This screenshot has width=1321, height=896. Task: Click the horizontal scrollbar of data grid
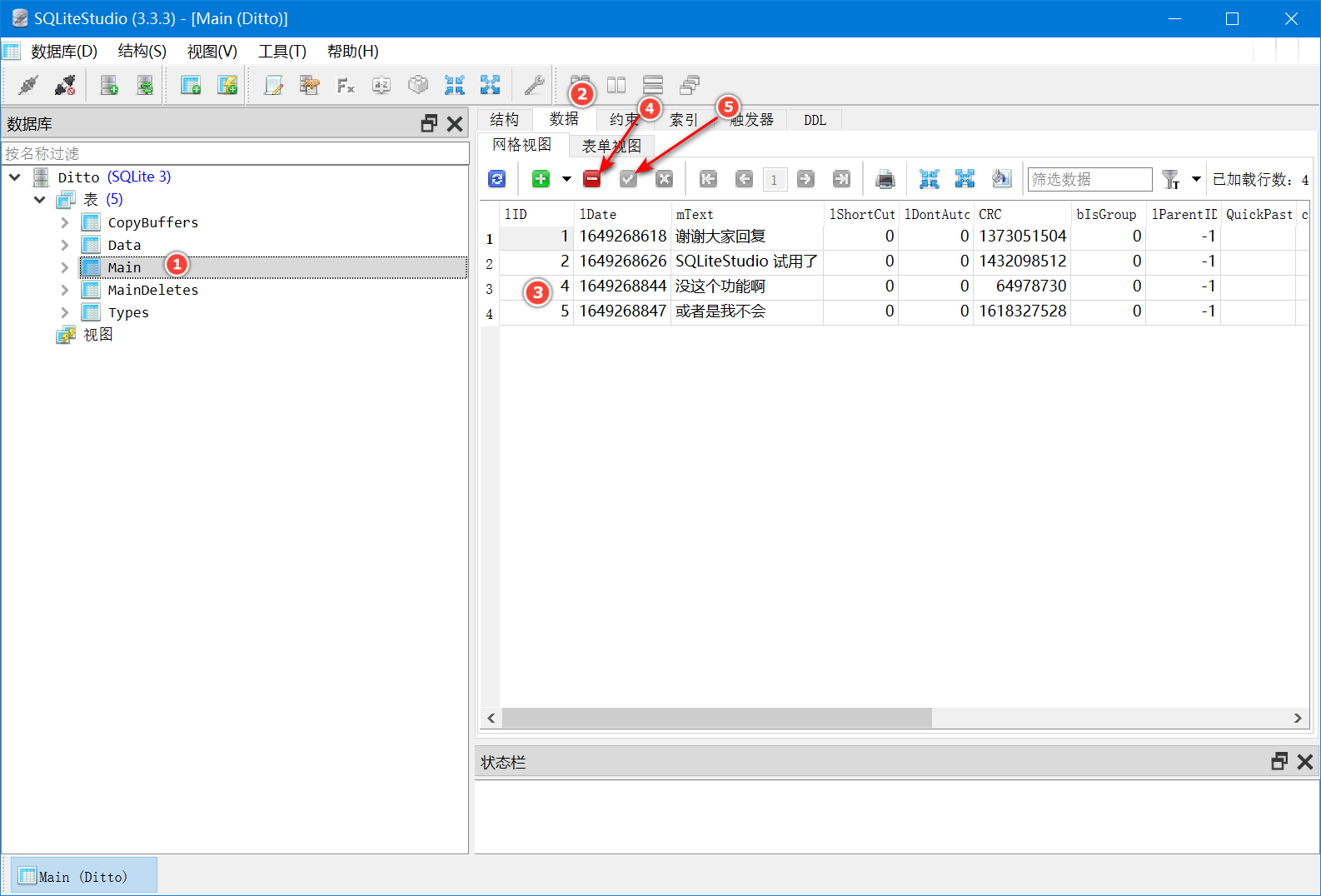(x=716, y=718)
